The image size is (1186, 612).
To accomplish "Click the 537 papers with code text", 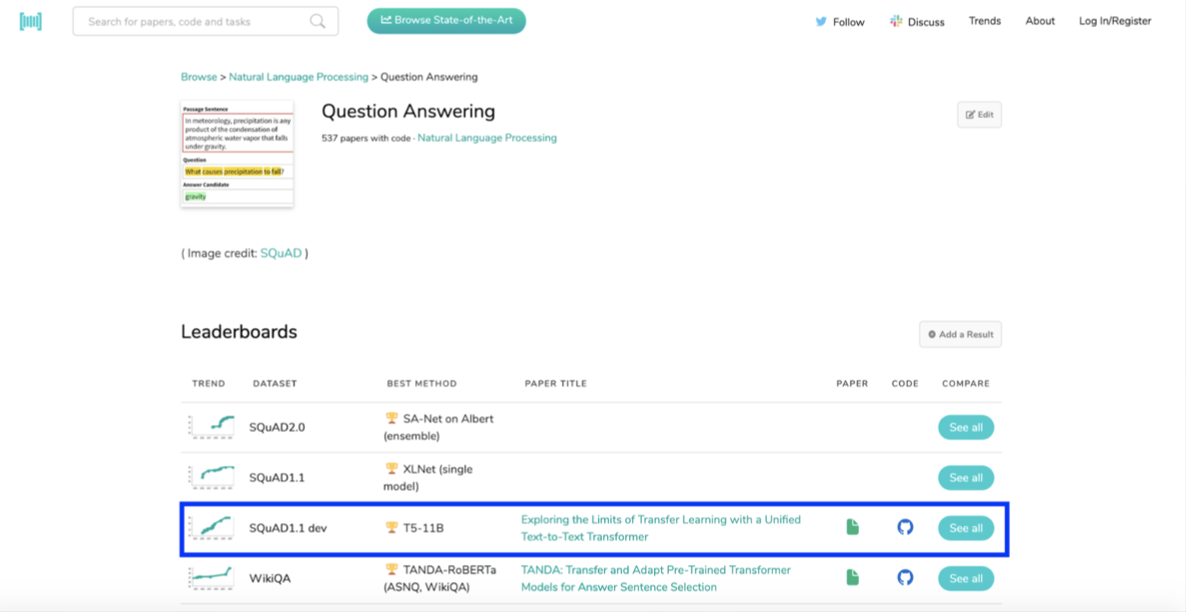I will pos(367,138).
